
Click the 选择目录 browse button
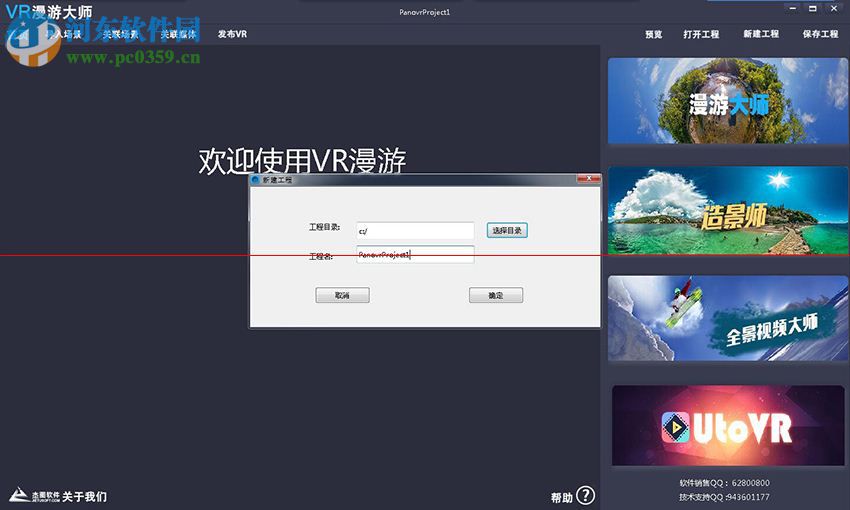(x=507, y=230)
